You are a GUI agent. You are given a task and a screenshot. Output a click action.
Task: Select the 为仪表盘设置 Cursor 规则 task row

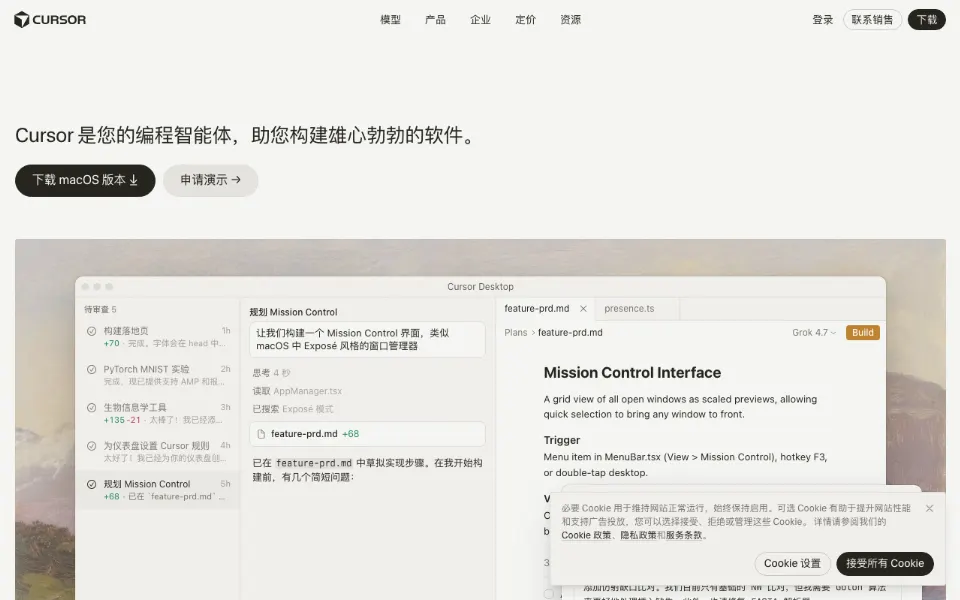(158, 452)
